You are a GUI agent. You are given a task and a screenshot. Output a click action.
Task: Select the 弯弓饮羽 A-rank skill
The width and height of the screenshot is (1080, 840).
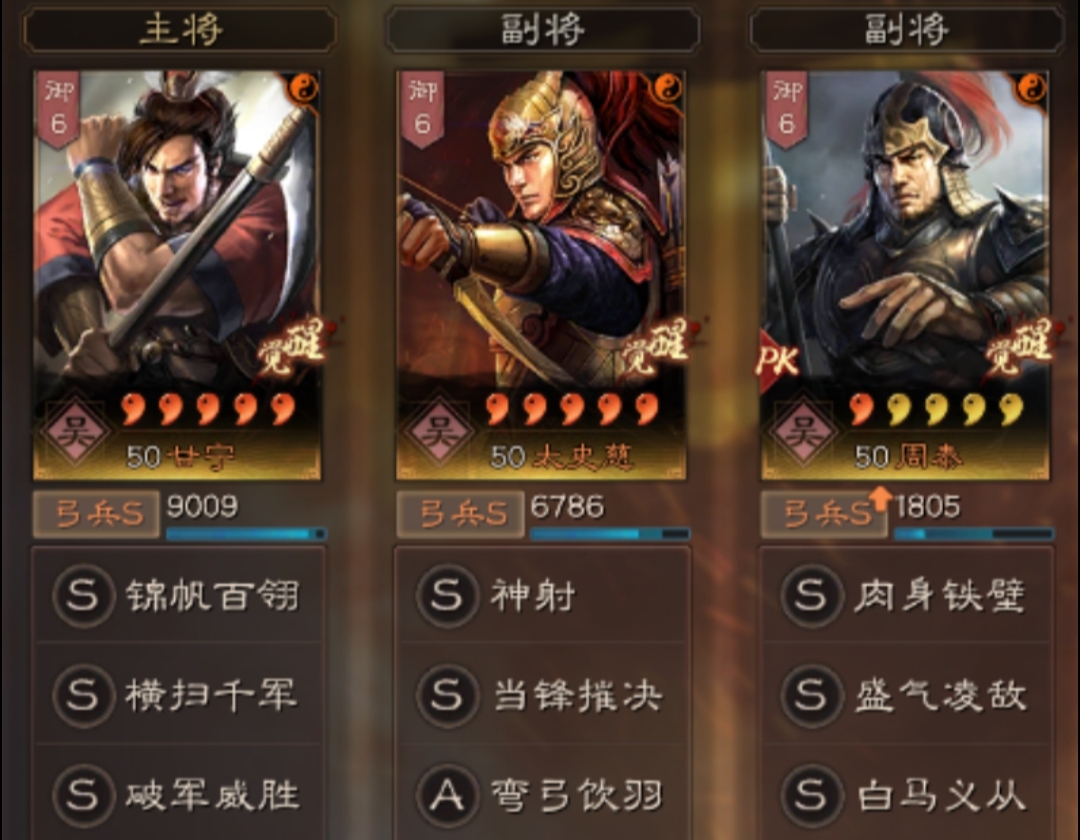[542, 795]
